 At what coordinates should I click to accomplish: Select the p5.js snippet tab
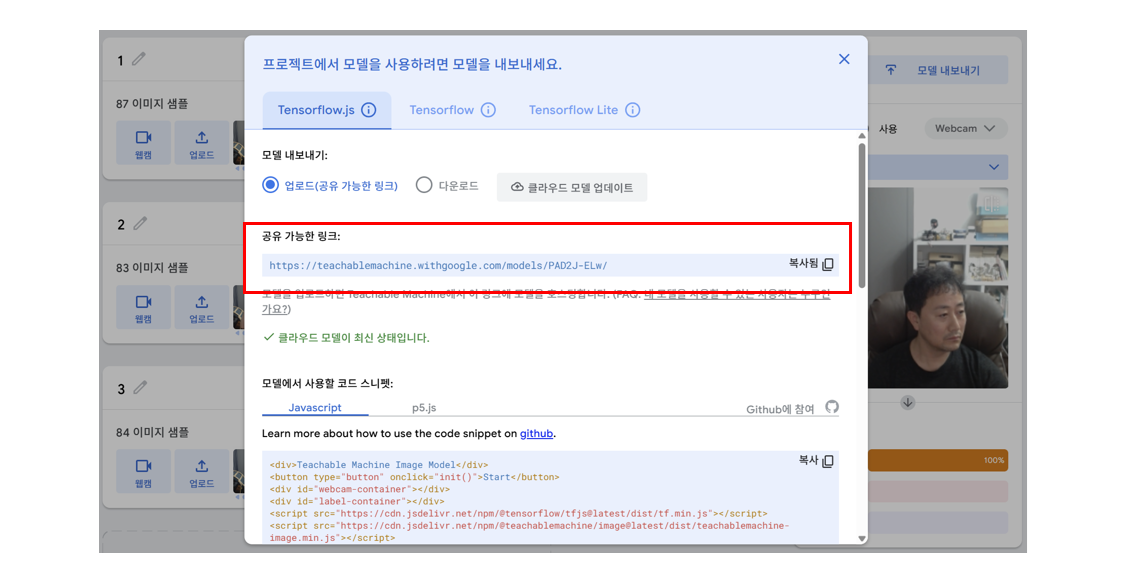[x=424, y=407]
